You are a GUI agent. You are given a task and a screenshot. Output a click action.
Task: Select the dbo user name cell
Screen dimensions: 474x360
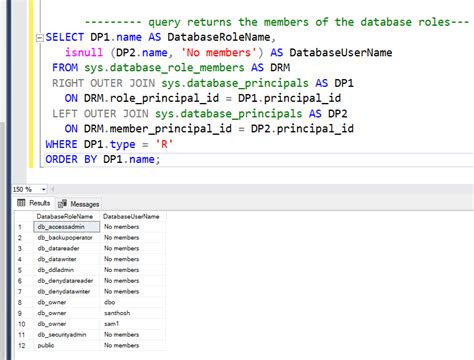pos(133,302)
